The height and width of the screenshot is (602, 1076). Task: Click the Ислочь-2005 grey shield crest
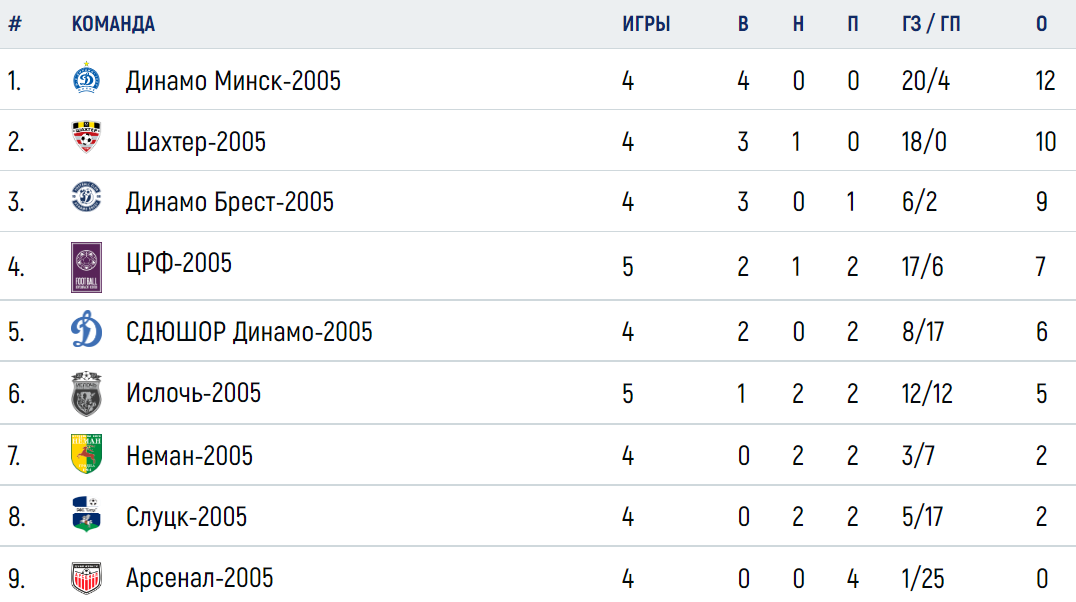[x=86, y=394]
